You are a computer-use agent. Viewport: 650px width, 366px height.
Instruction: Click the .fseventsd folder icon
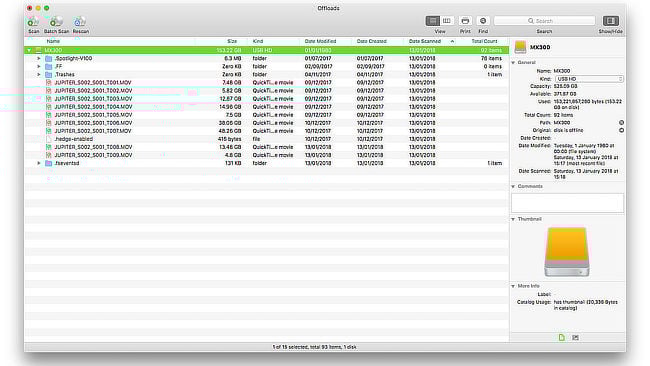point(49,163)
